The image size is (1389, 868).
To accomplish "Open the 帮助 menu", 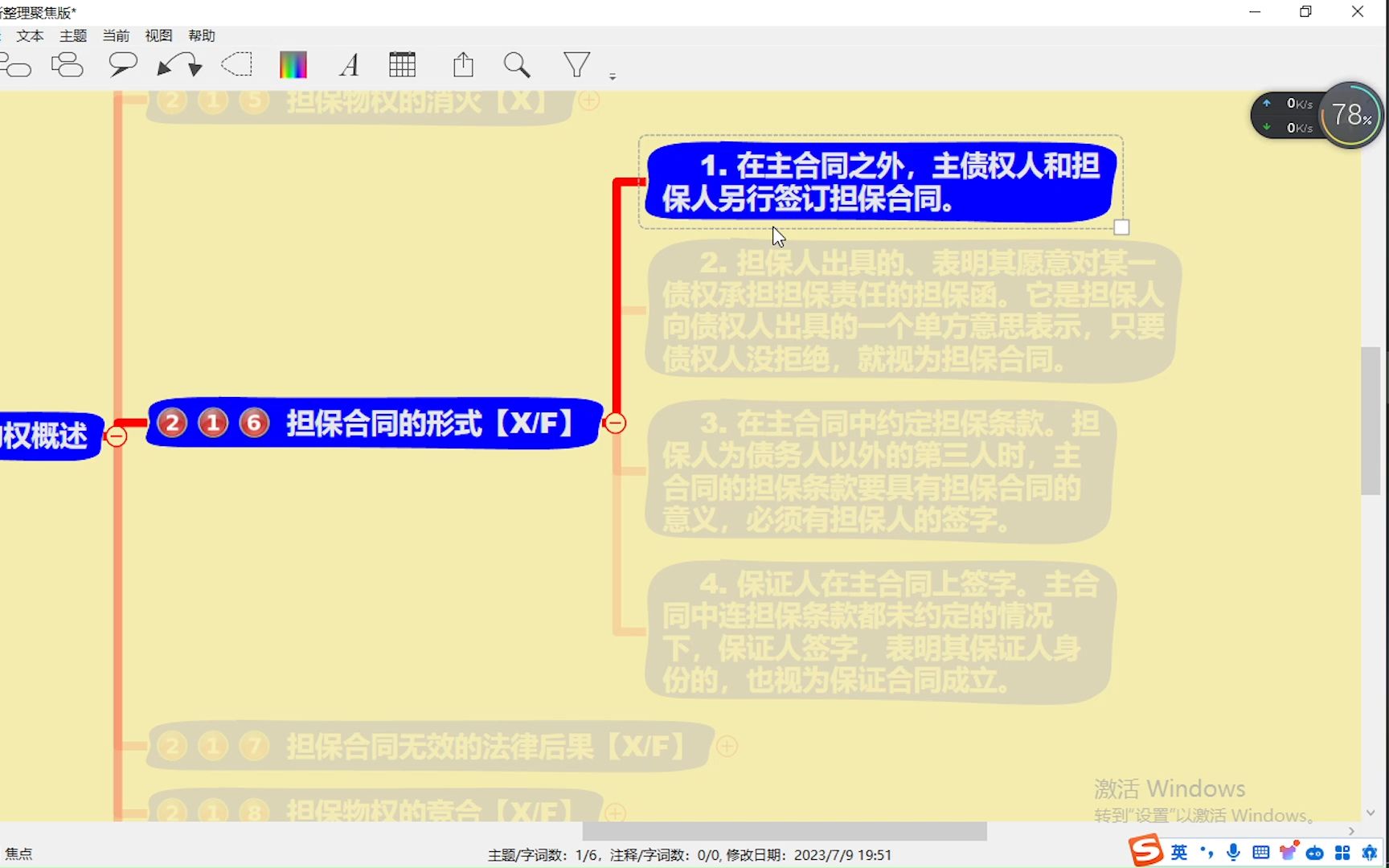I will tap(202, 35).
